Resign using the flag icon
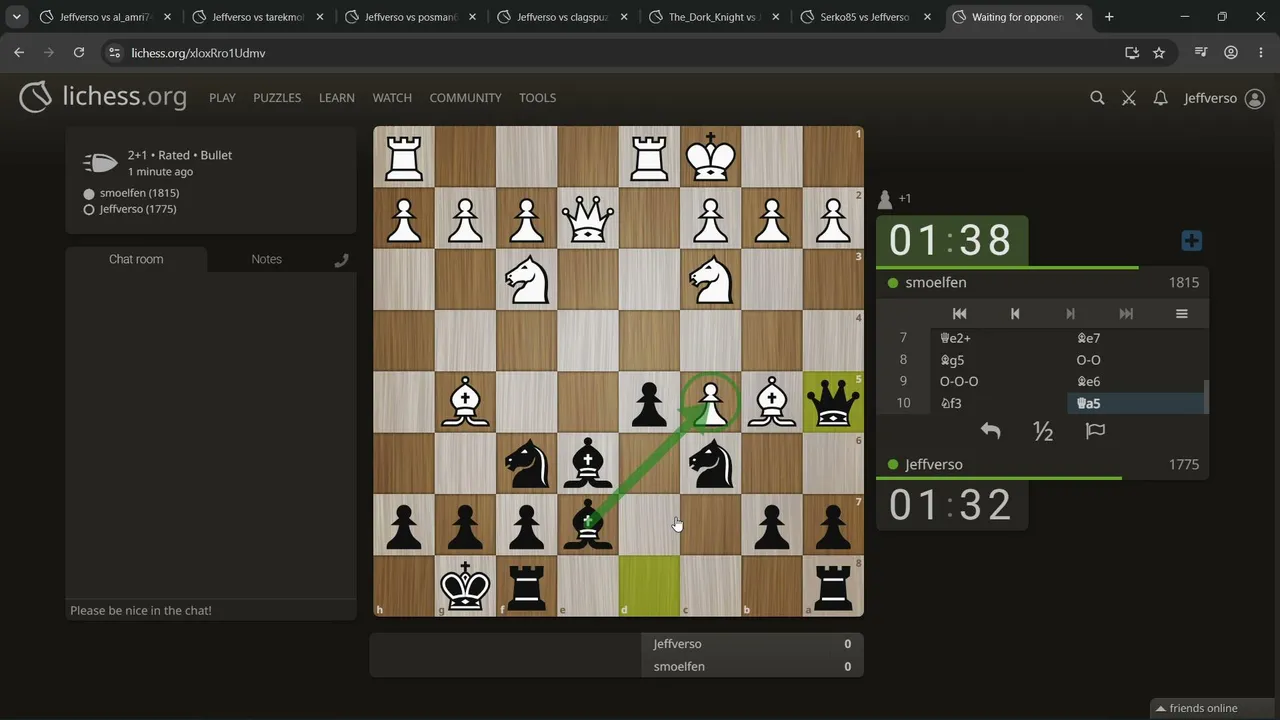The width and height of the screenshot is (1280, 720). pos(1095,431)
